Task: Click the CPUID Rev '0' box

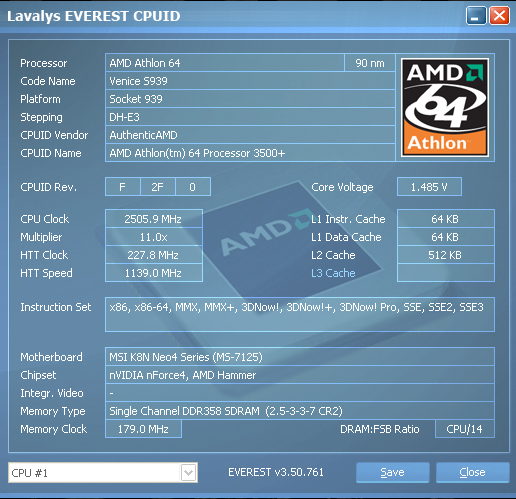Action: (x=193, y=187)
